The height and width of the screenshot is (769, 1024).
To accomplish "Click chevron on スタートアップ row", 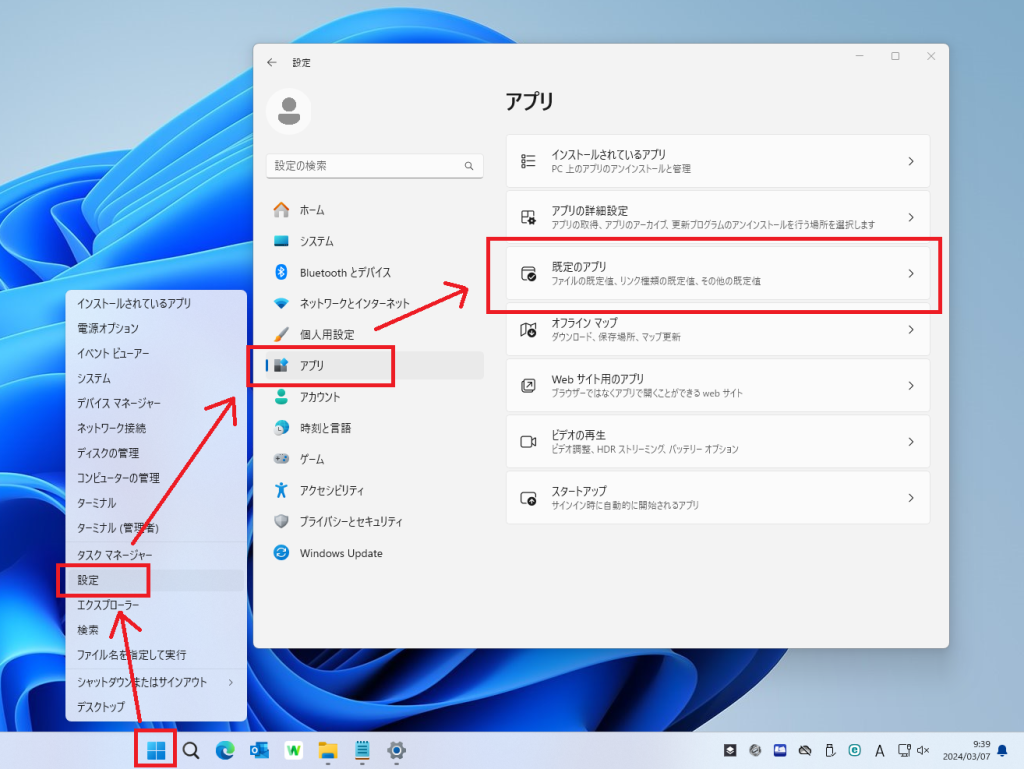I will click(x=911, y=498).
